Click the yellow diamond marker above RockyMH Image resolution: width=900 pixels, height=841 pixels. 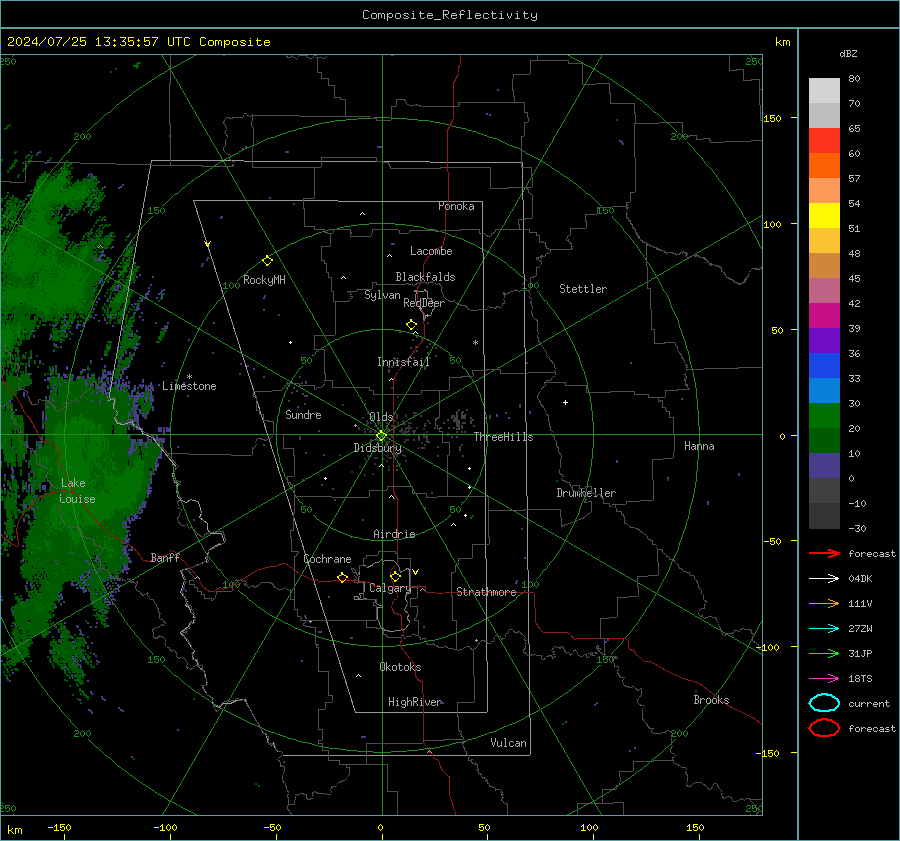tap(267, 261)
